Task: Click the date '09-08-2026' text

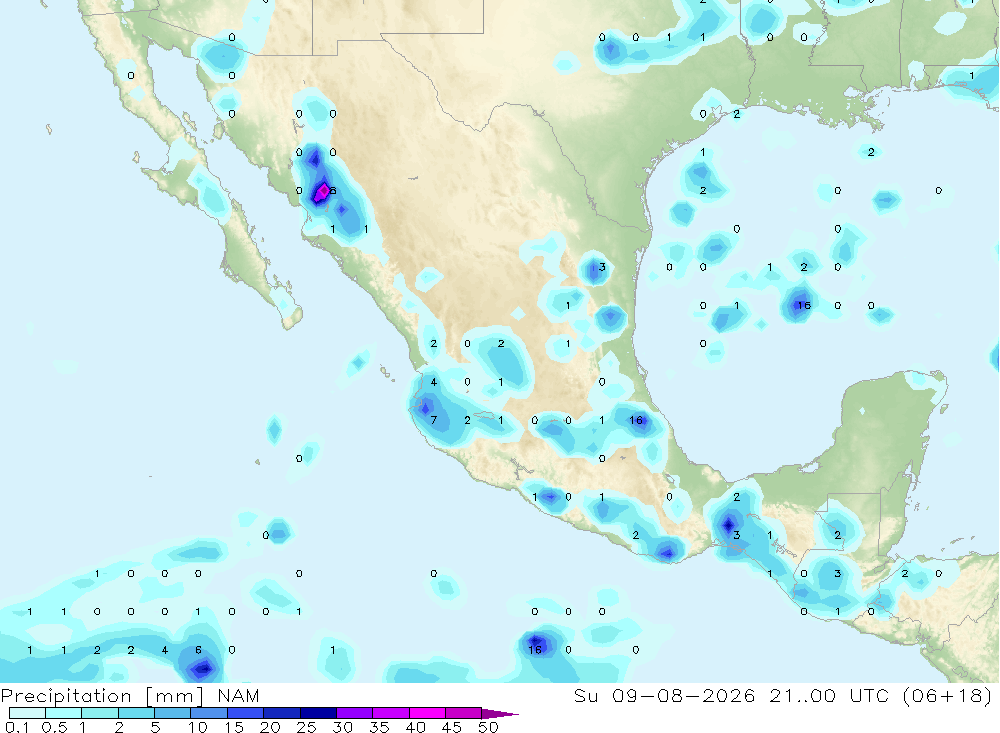Action: pos(684,695)
